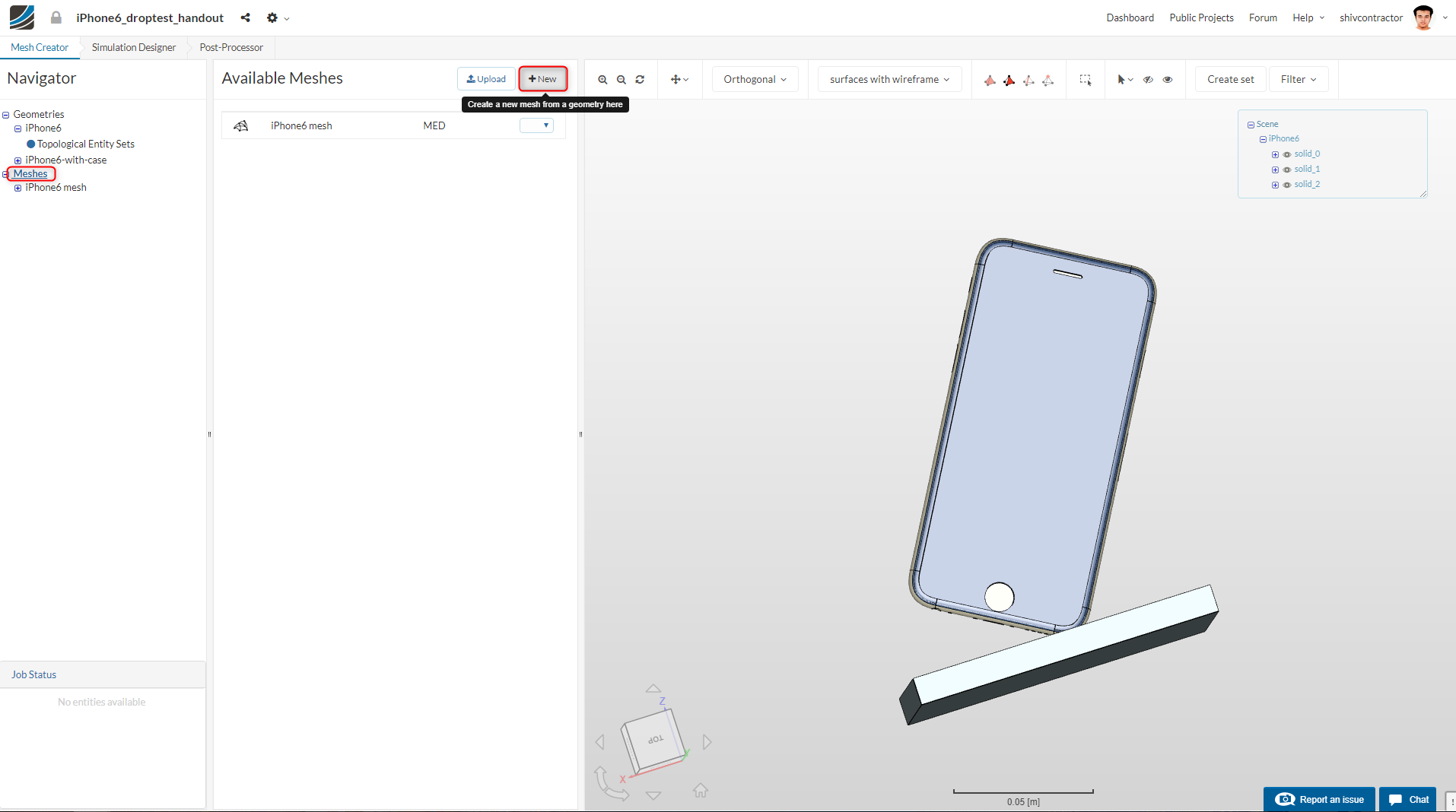Open the iPhone6 mesh row action dropdown
This screenshot has width=1456, height=812.
click(x=536, y=125)
